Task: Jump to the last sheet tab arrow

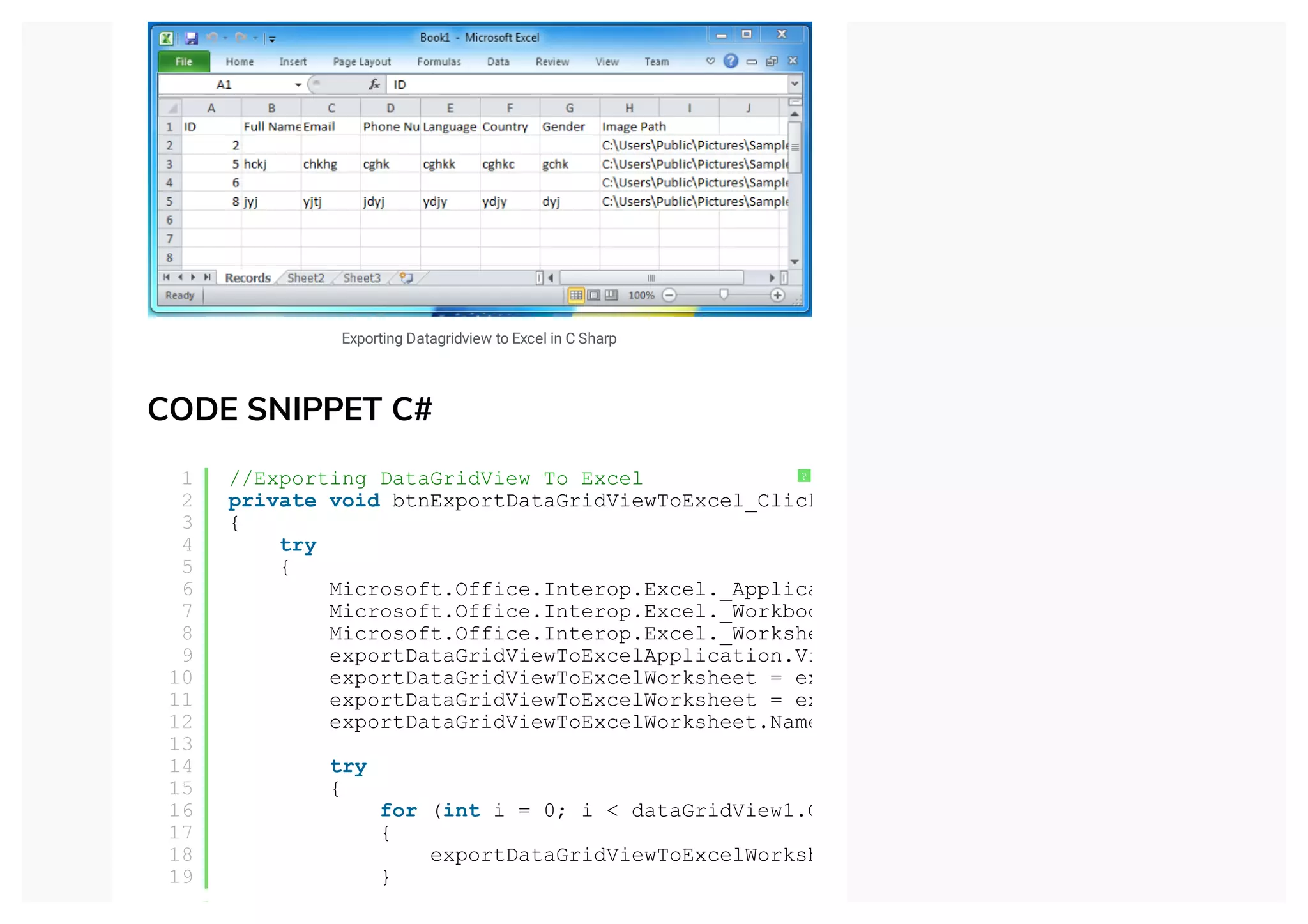Action: 207,277
